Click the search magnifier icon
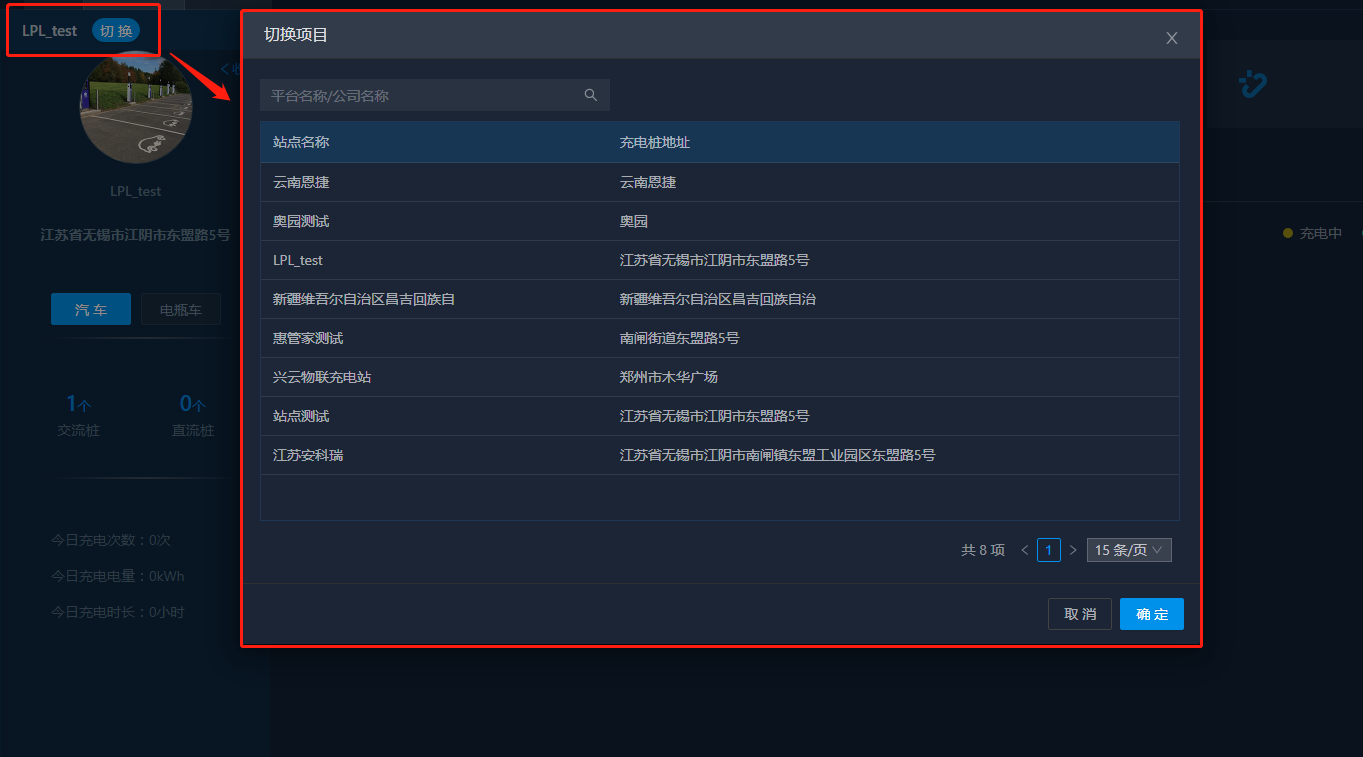This screenshot has width=1363, height=757. pos(590,95)
